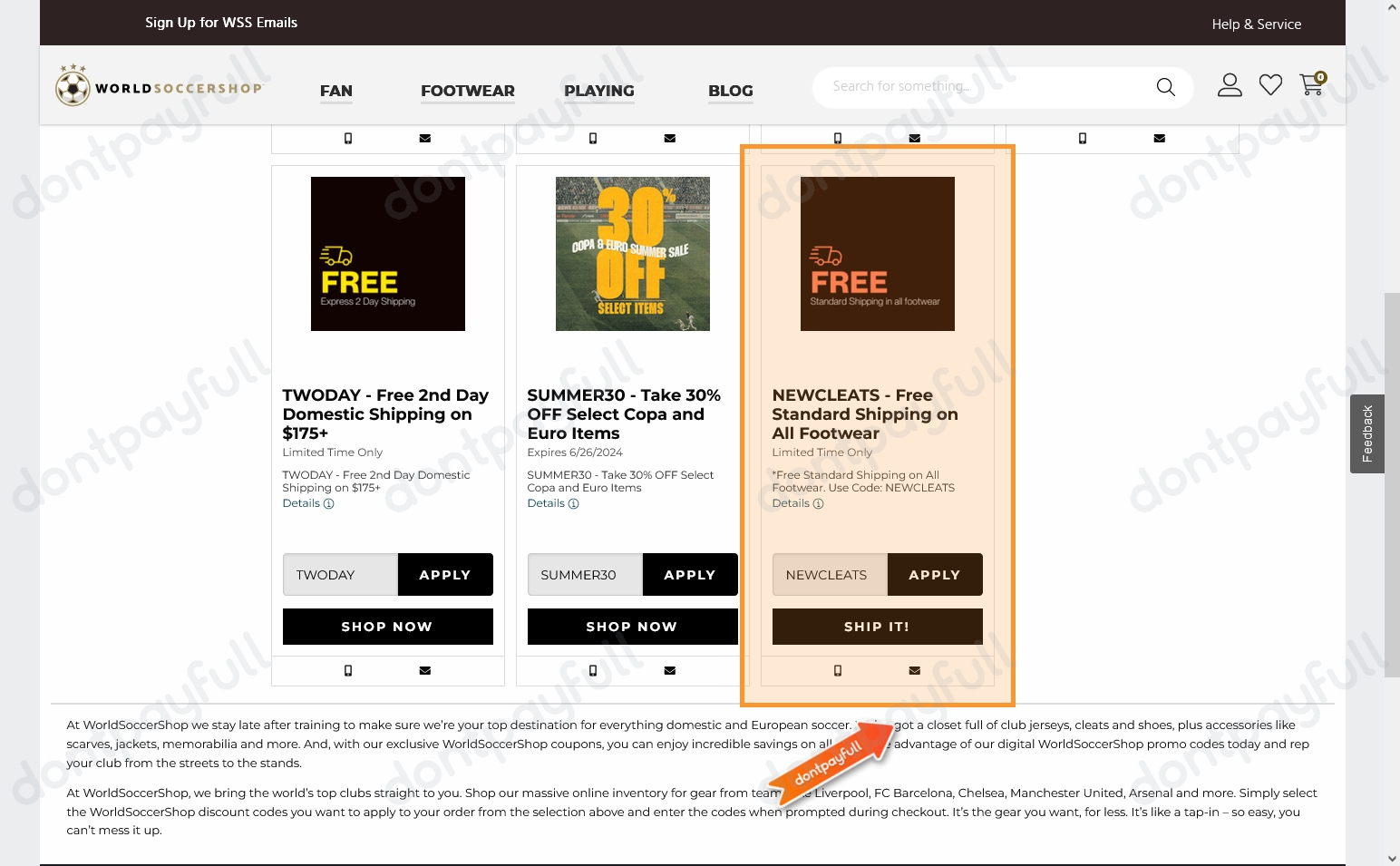Image resolution: width=1400 pixels, height=866 pixels.
Task: Click email icon under SUMMER30 coupon card
Action: [x=669, y=671]
